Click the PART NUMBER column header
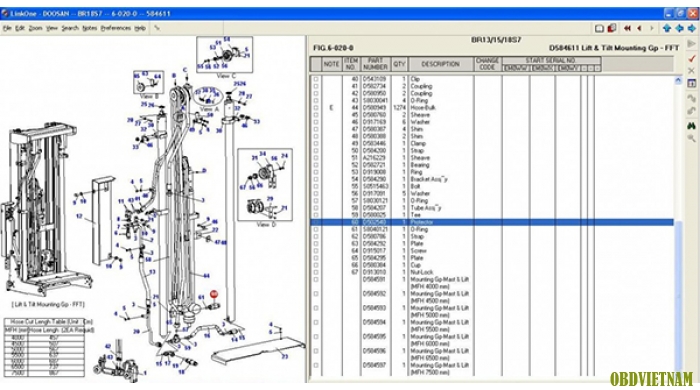The height and width of the screenshot is (390, 700). (375, 64)
